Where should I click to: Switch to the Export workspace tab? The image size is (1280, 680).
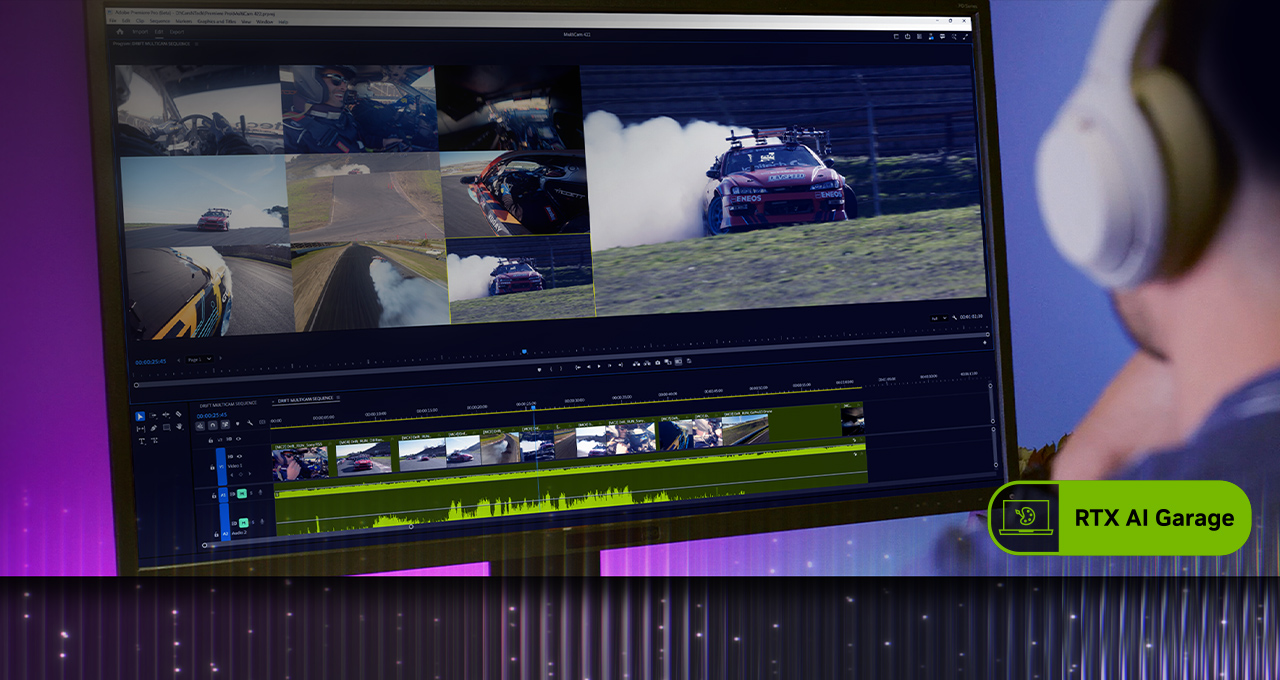click(x=177, y=31)
